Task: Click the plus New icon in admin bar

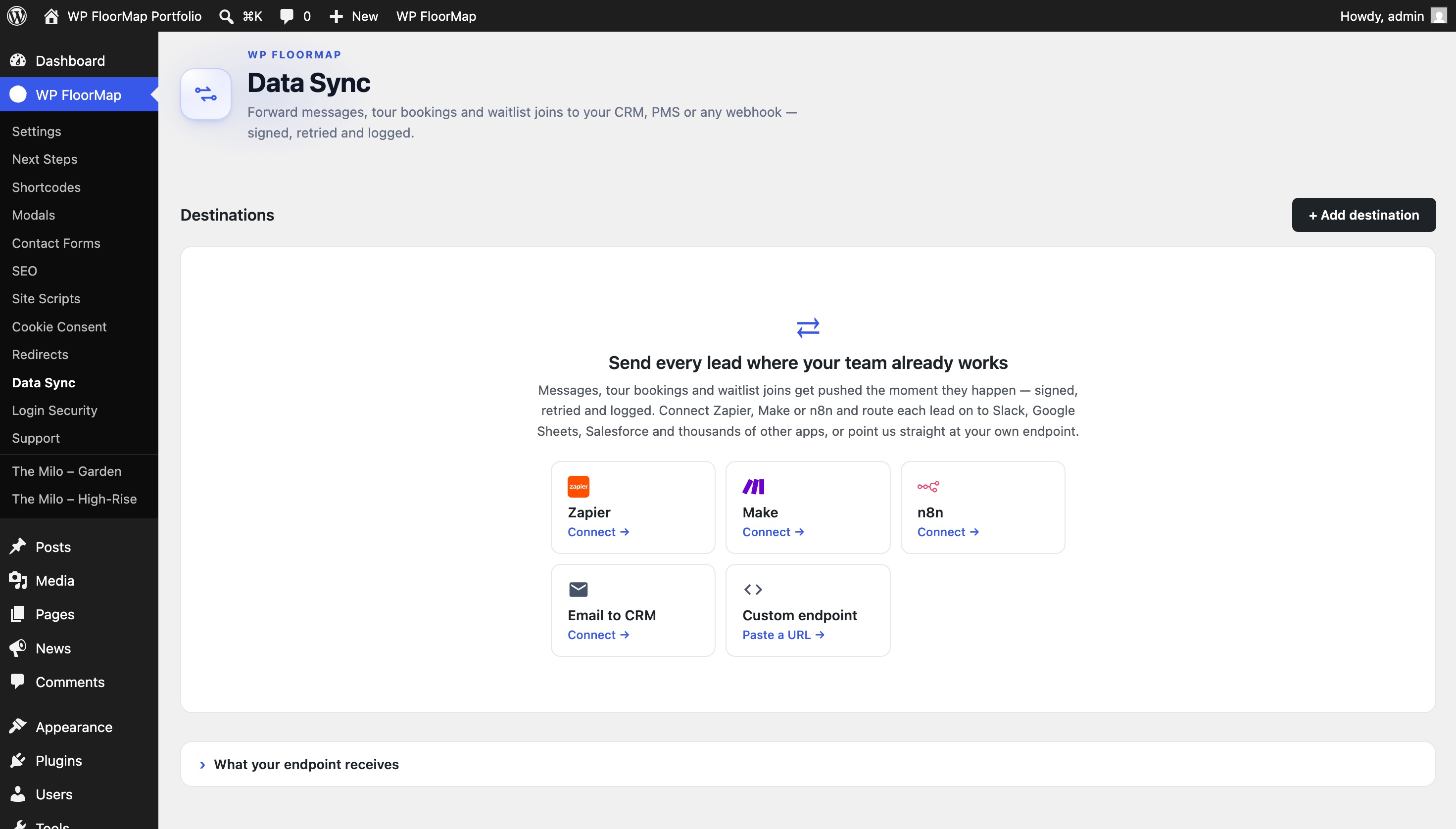Action: [336, 16]
